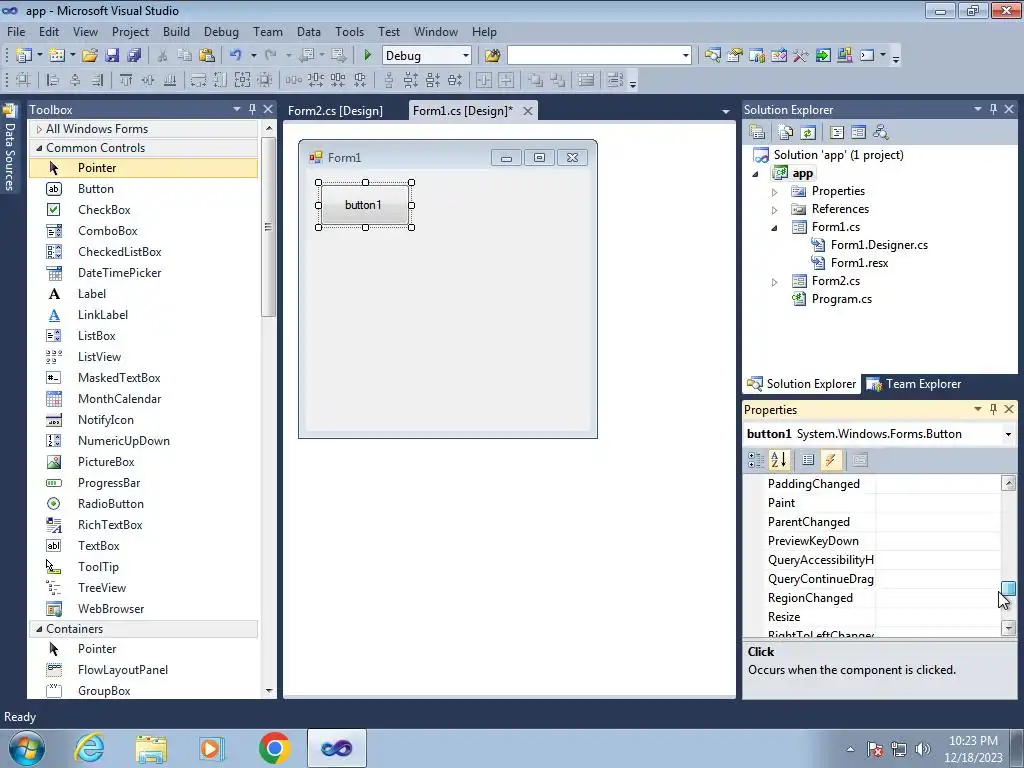1024x768 pixels.
Task: Expand the References node in Solution Explorer
Action: 775,210
